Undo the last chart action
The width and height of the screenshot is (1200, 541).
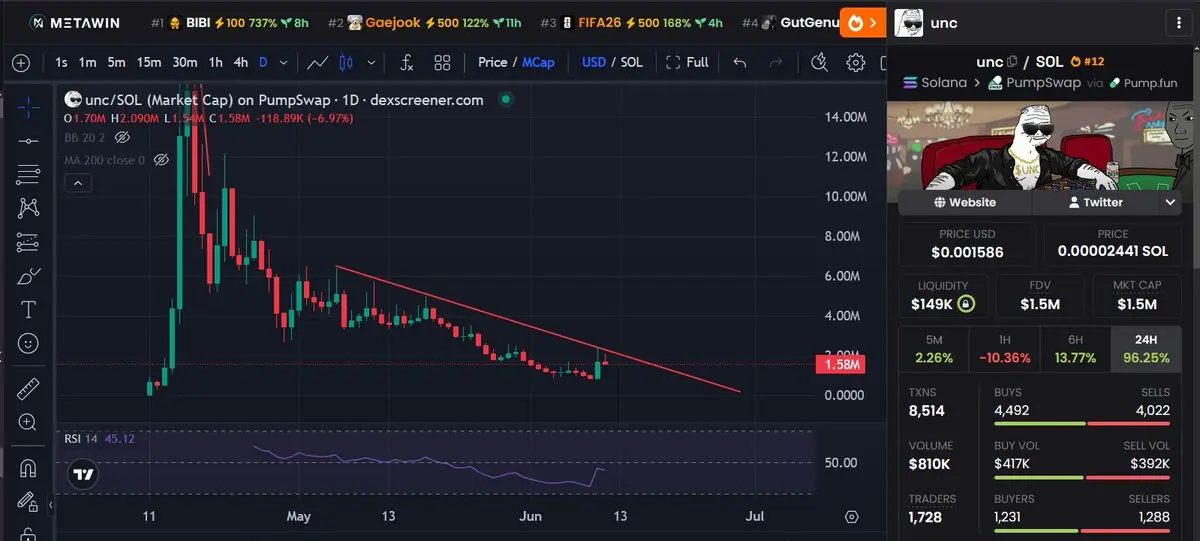(740, 63)
